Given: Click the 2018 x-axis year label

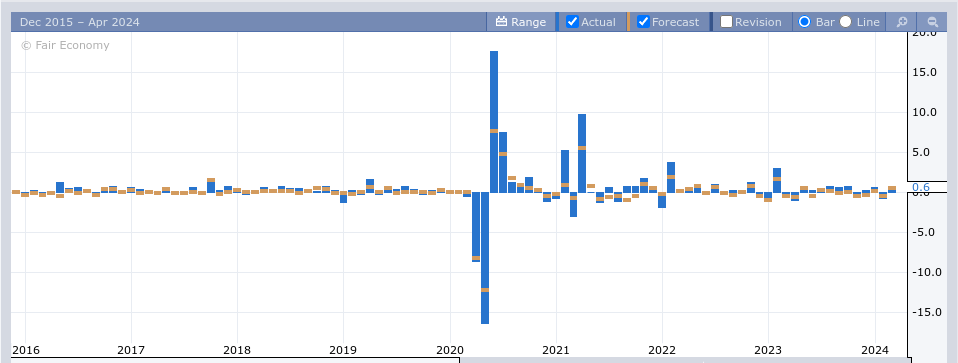Looking at the screenshot, I should [237, 350].
